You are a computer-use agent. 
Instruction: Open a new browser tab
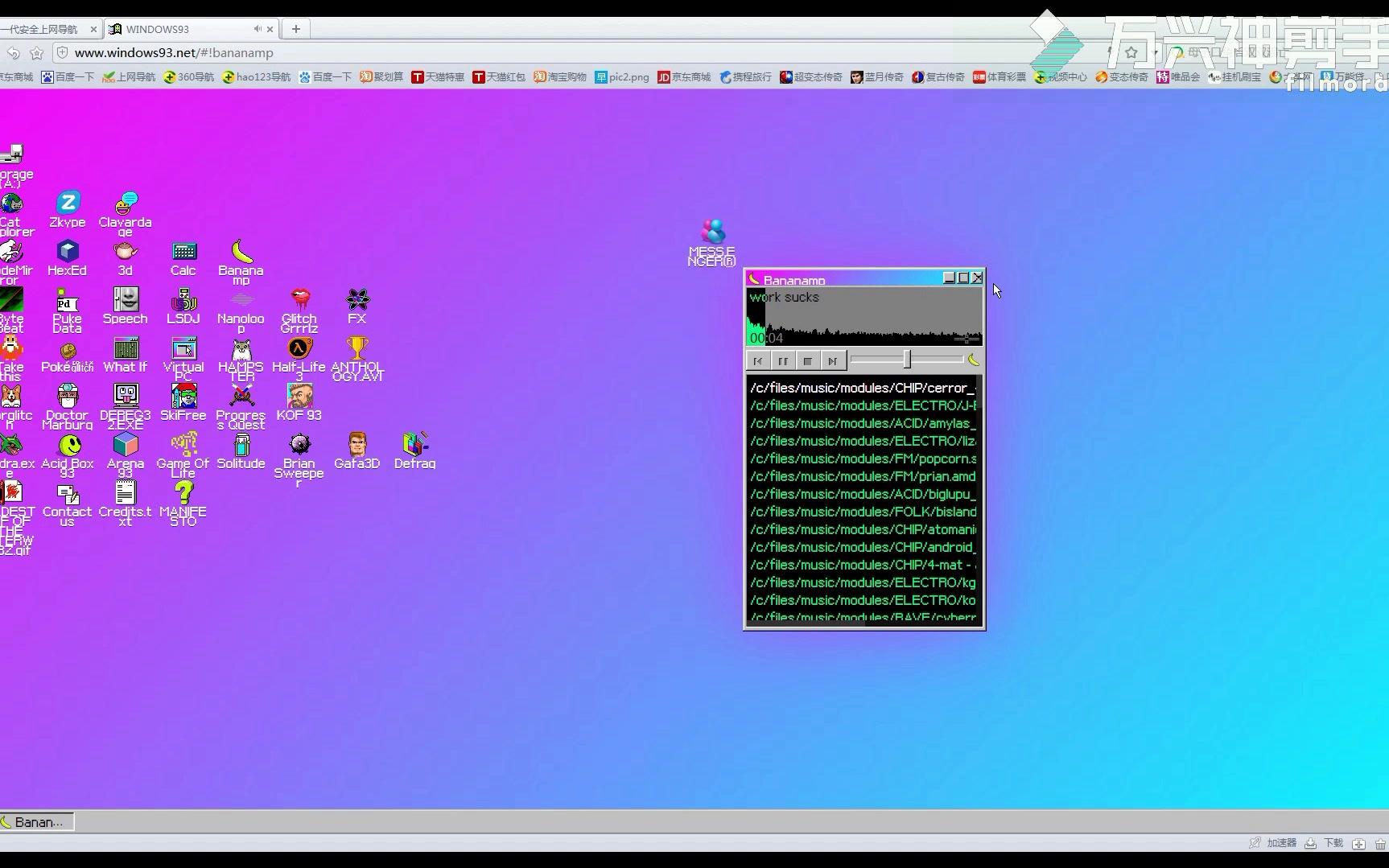(x=296, y=29)
